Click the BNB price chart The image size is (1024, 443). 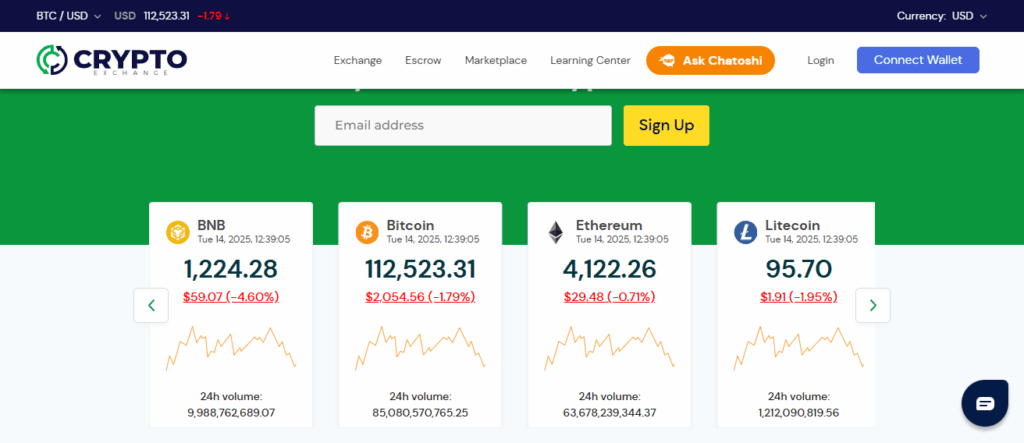[231, 348]
